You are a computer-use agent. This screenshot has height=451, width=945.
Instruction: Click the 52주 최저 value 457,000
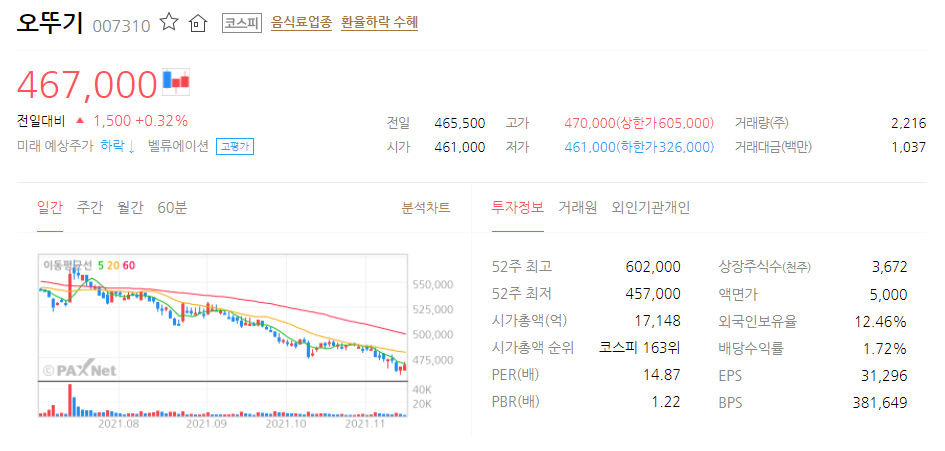[x=653, y=294]
